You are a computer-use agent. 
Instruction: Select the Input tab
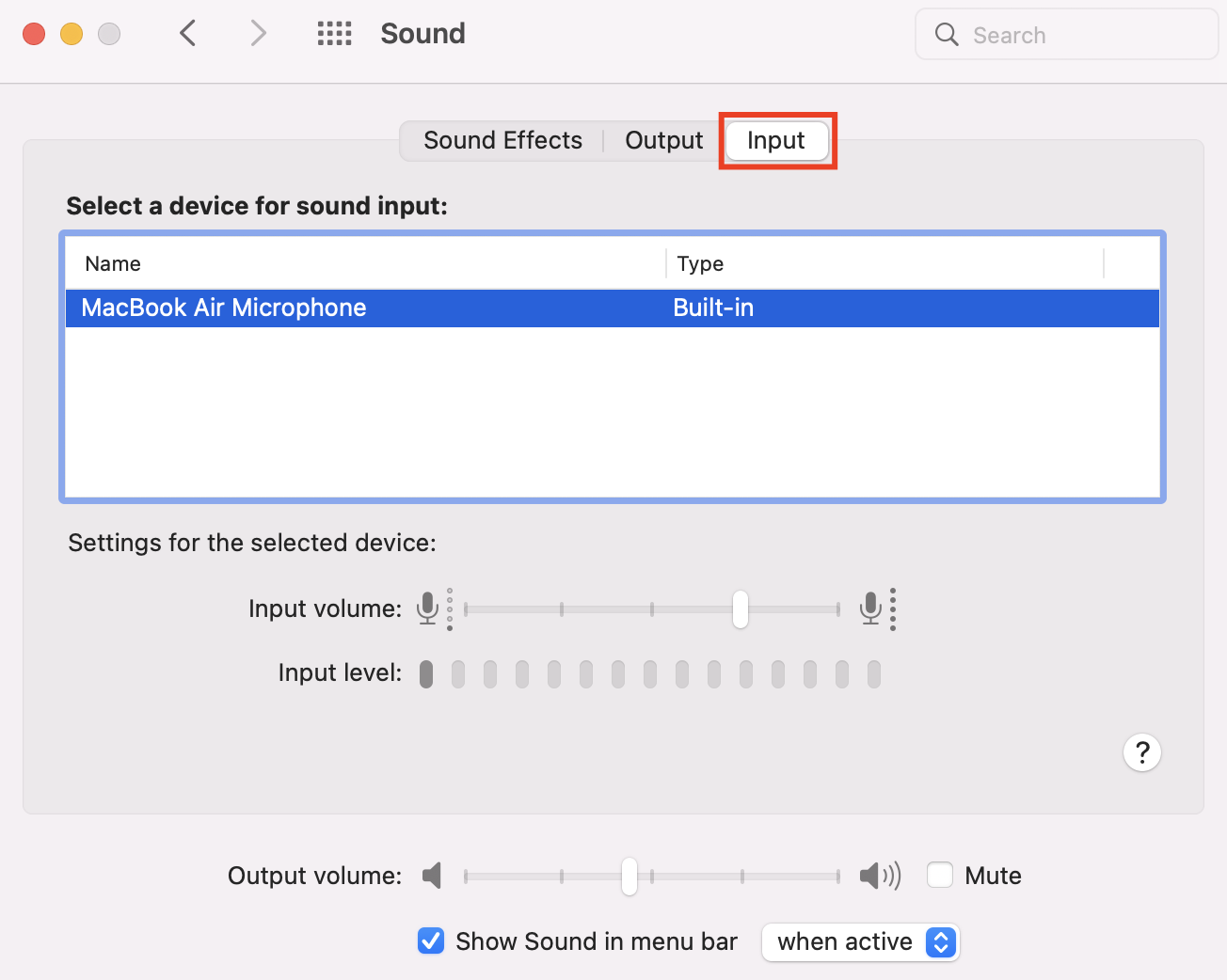point(776,140)
